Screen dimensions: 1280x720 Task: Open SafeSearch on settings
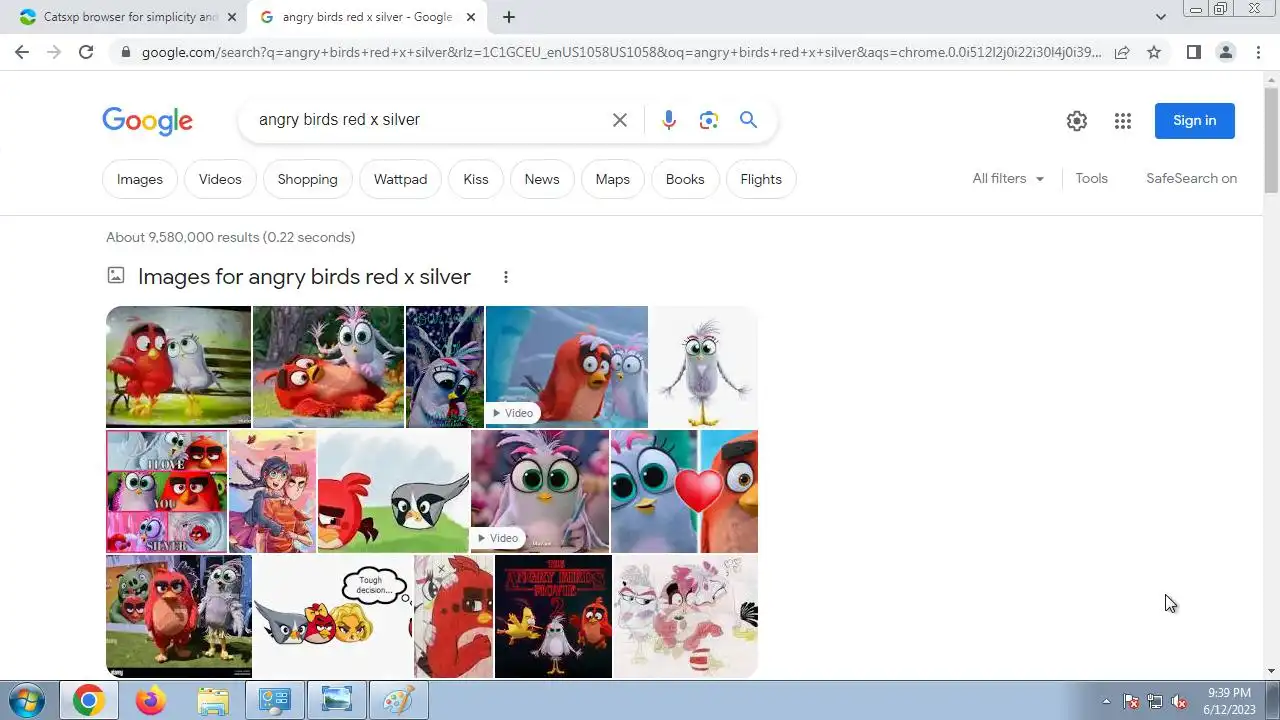[x=1191, y=178]
